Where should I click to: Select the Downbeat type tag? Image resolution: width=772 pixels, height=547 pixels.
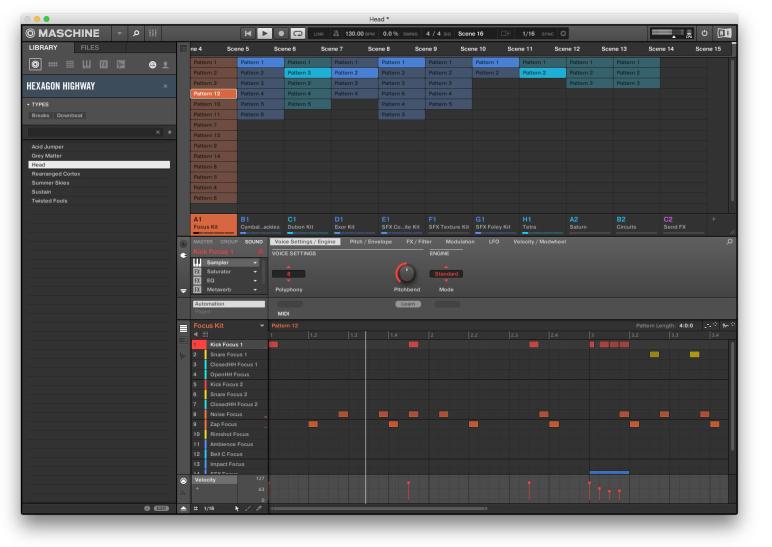pyautogui.click(x=69, y=116)
